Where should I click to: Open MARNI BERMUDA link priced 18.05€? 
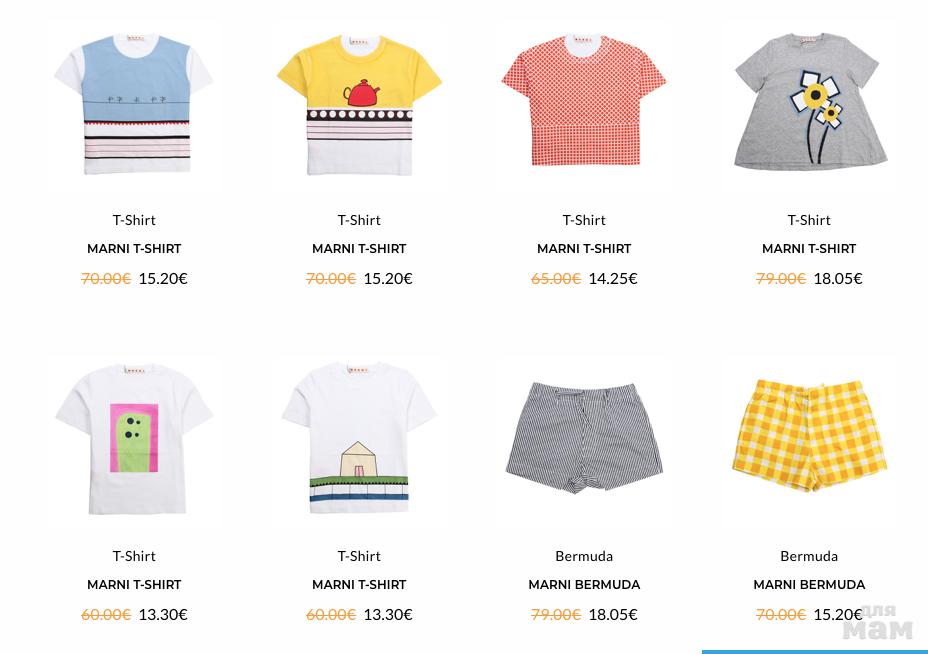(x=584, y=585)
